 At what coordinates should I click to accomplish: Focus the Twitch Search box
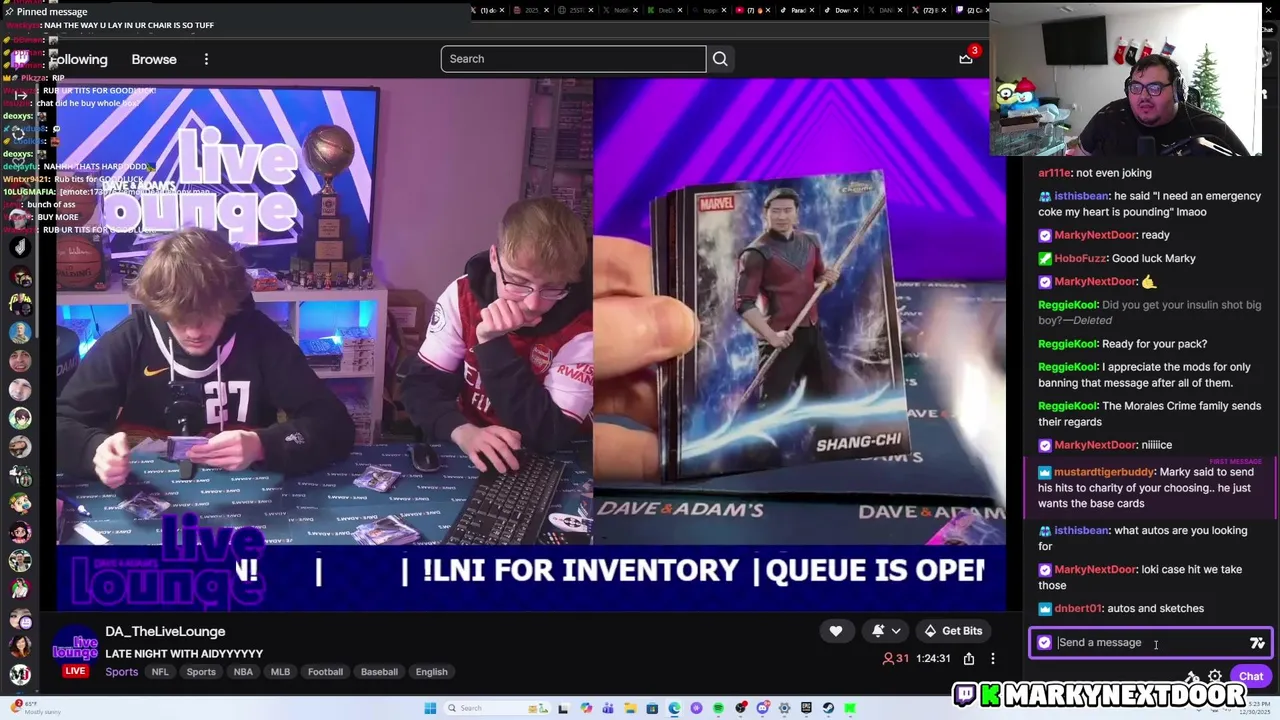573,59
